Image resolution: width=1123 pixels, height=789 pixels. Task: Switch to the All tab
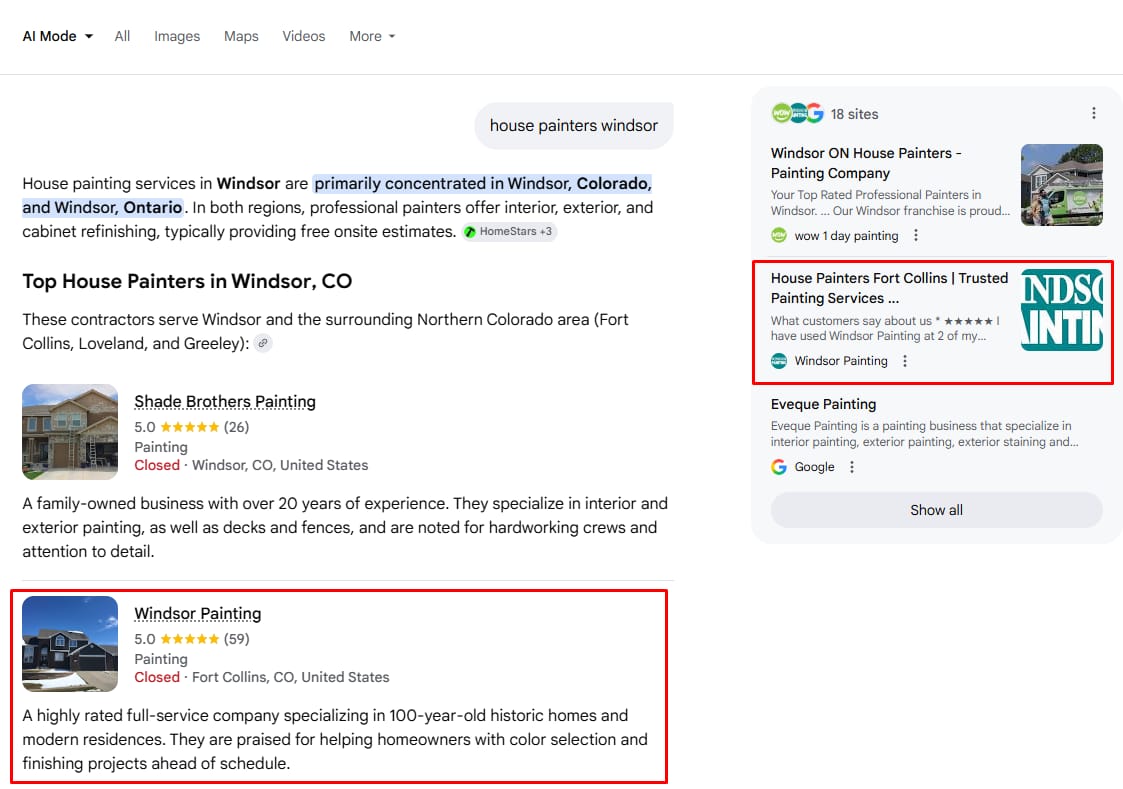[122, 37]
